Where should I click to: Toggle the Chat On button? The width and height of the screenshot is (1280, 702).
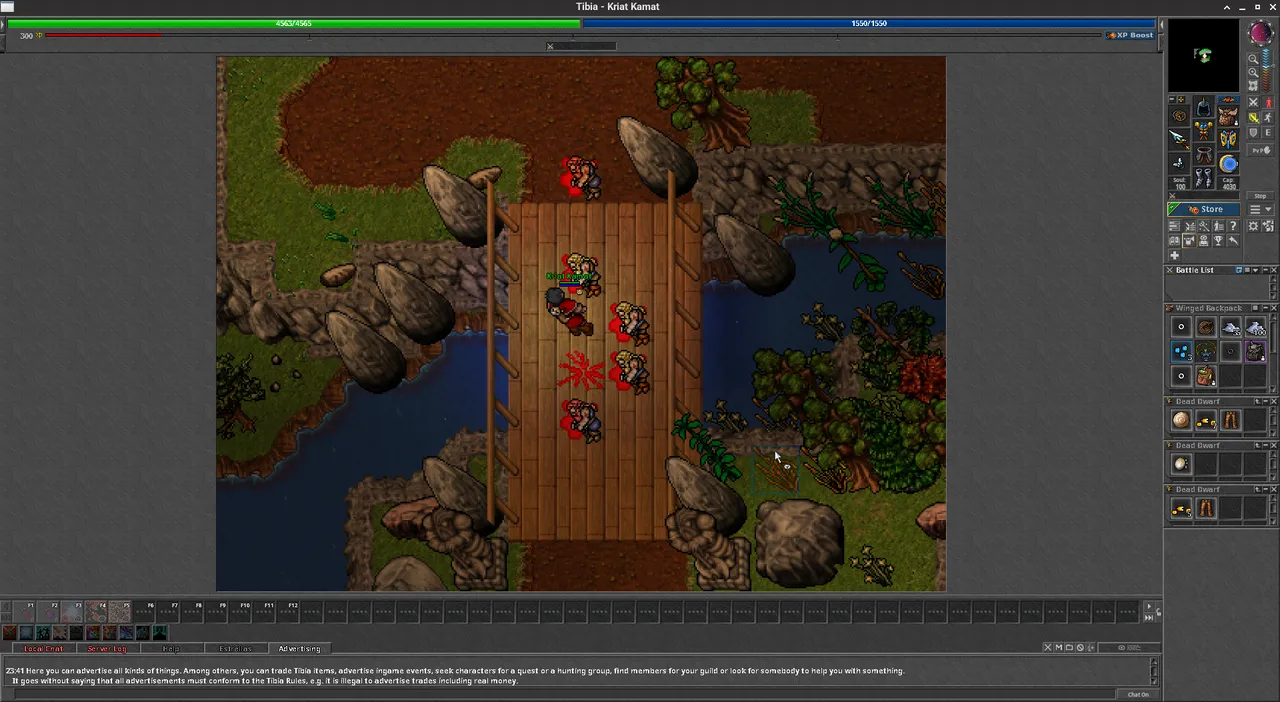coord(1138,694)
